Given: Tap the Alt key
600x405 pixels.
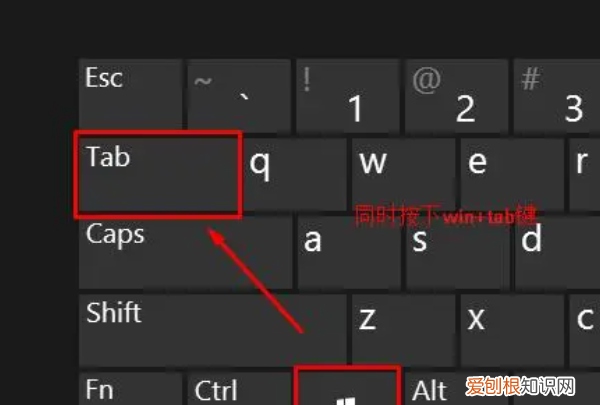Looking at the screenshot, I should click(x=457, y=389).
